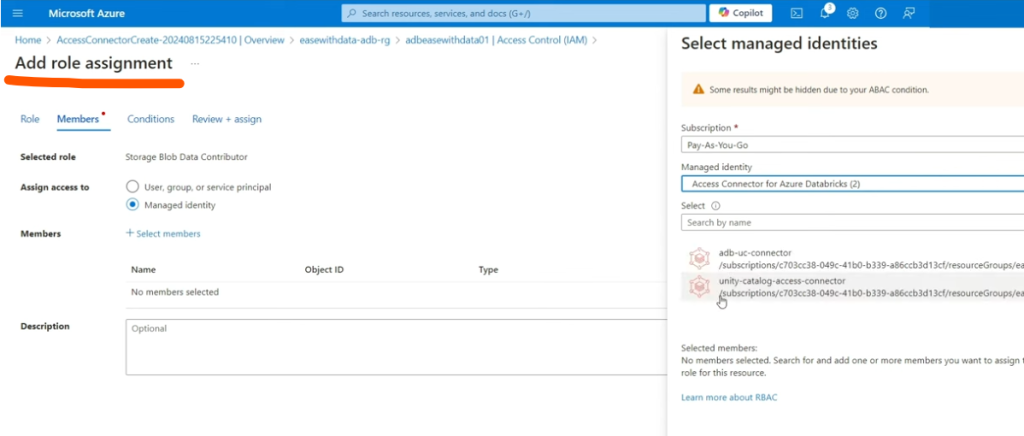Viewport: 1024px width, 436px height.
Task: Click the Select managed identities heading
Action: 779,44
